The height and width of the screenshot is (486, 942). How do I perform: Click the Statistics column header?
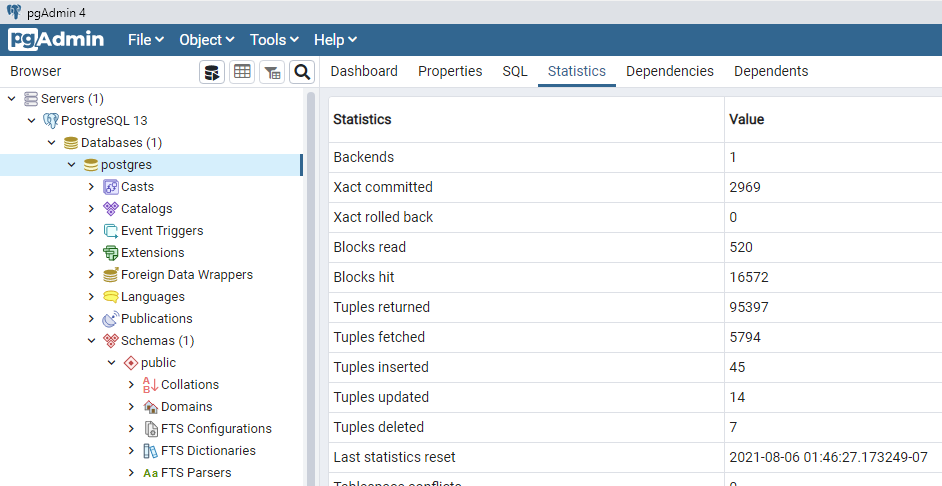pyautogui.click(x=526, y=120)
